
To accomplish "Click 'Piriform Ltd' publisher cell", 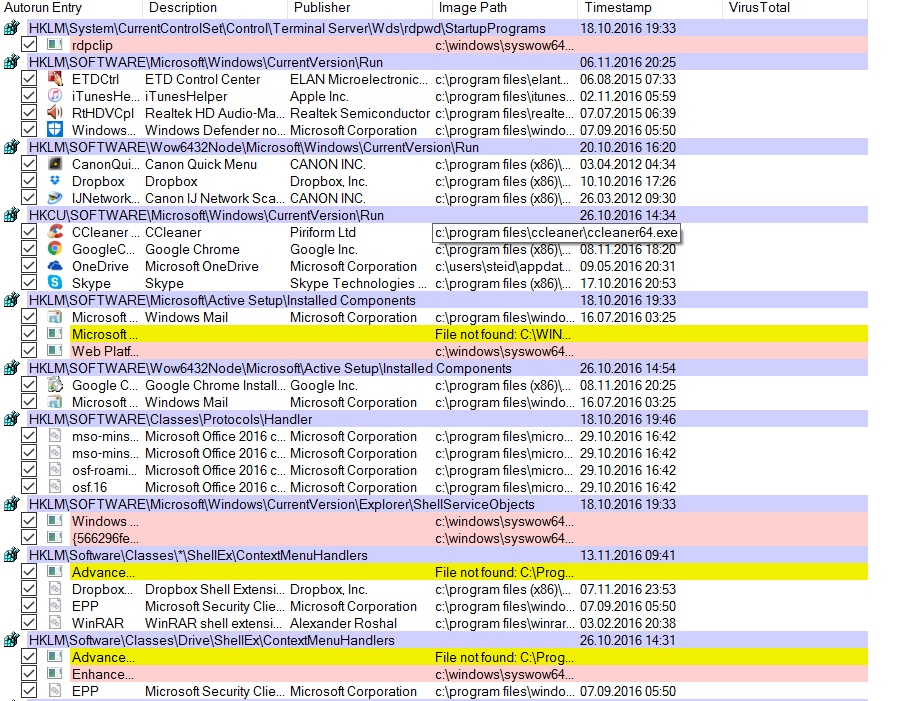I will [x=322, y=233].
